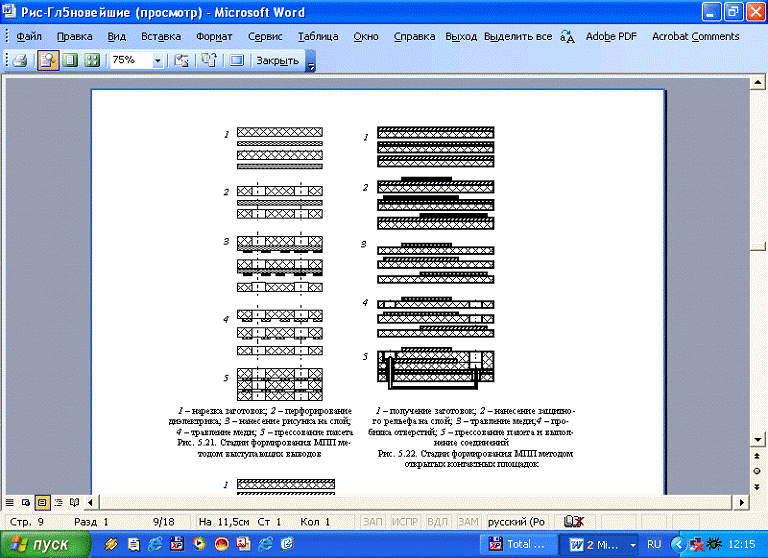768x558 pixels.
Task: Click the spelling status book icon
Action: (x=574, y=522)
